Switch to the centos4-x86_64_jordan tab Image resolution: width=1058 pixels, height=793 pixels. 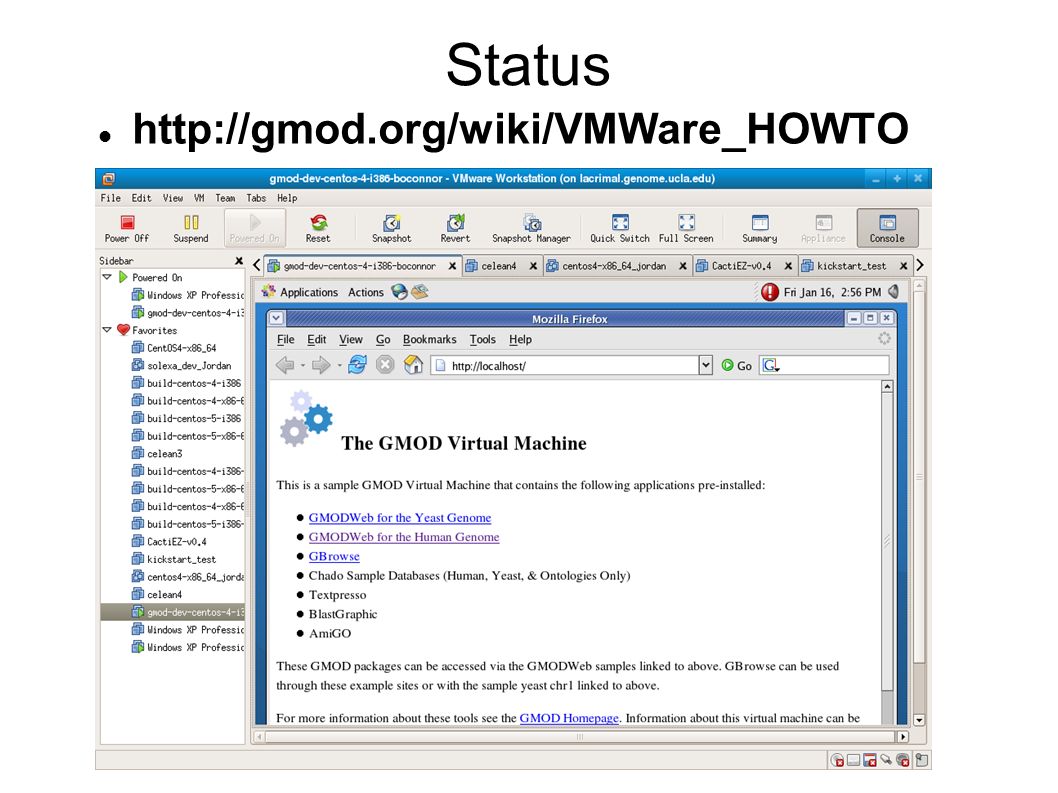[617, 266]
